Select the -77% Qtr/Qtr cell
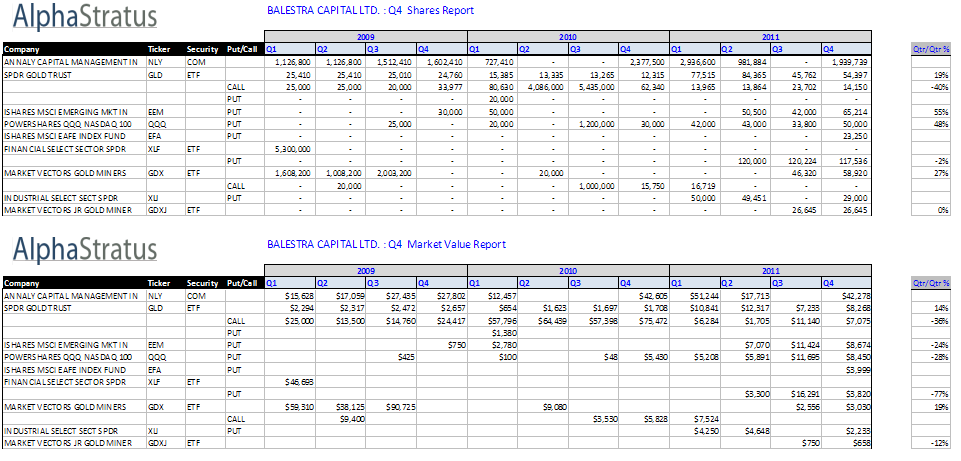Viewport: 961px width, 461px height. coord(931,394)
